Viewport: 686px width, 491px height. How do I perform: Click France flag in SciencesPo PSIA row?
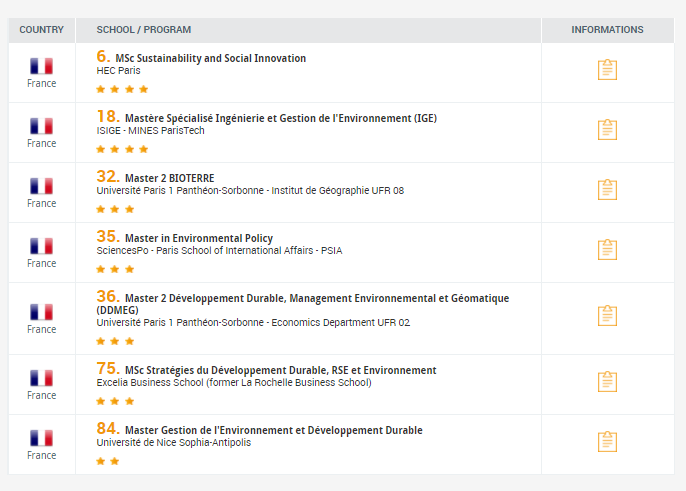[x=42, y=246]
